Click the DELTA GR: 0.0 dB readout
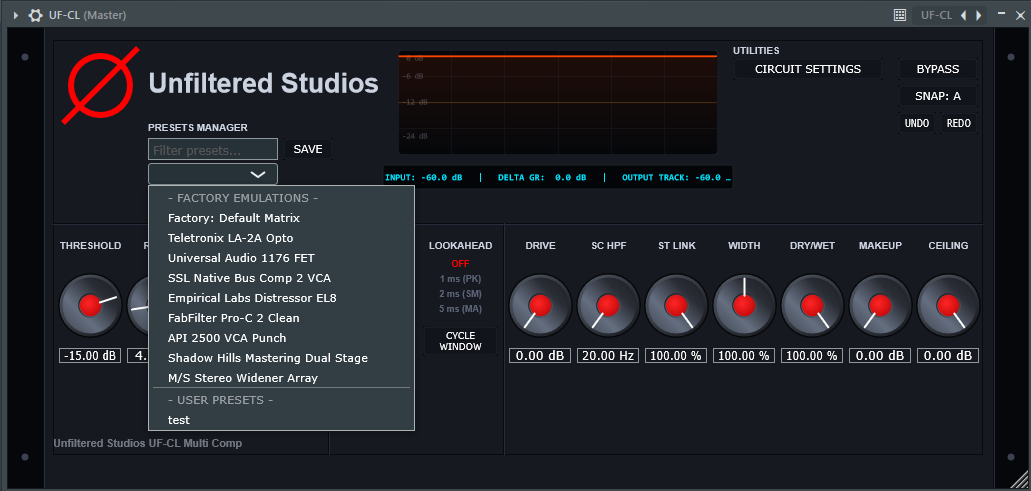The height and width of the screenshot is (491, 1031). [542, 177]
